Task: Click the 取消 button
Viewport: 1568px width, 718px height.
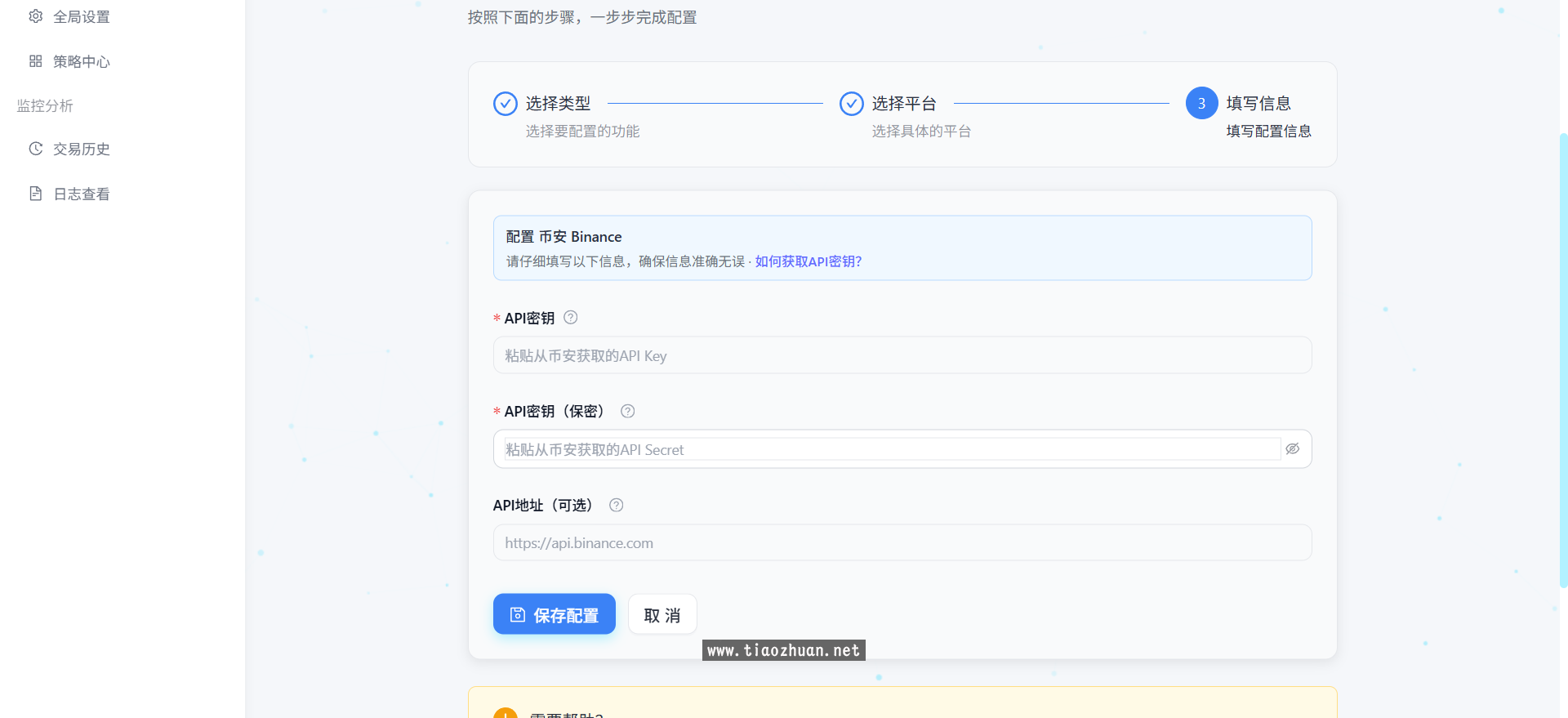Action: (x=662, y=614)
